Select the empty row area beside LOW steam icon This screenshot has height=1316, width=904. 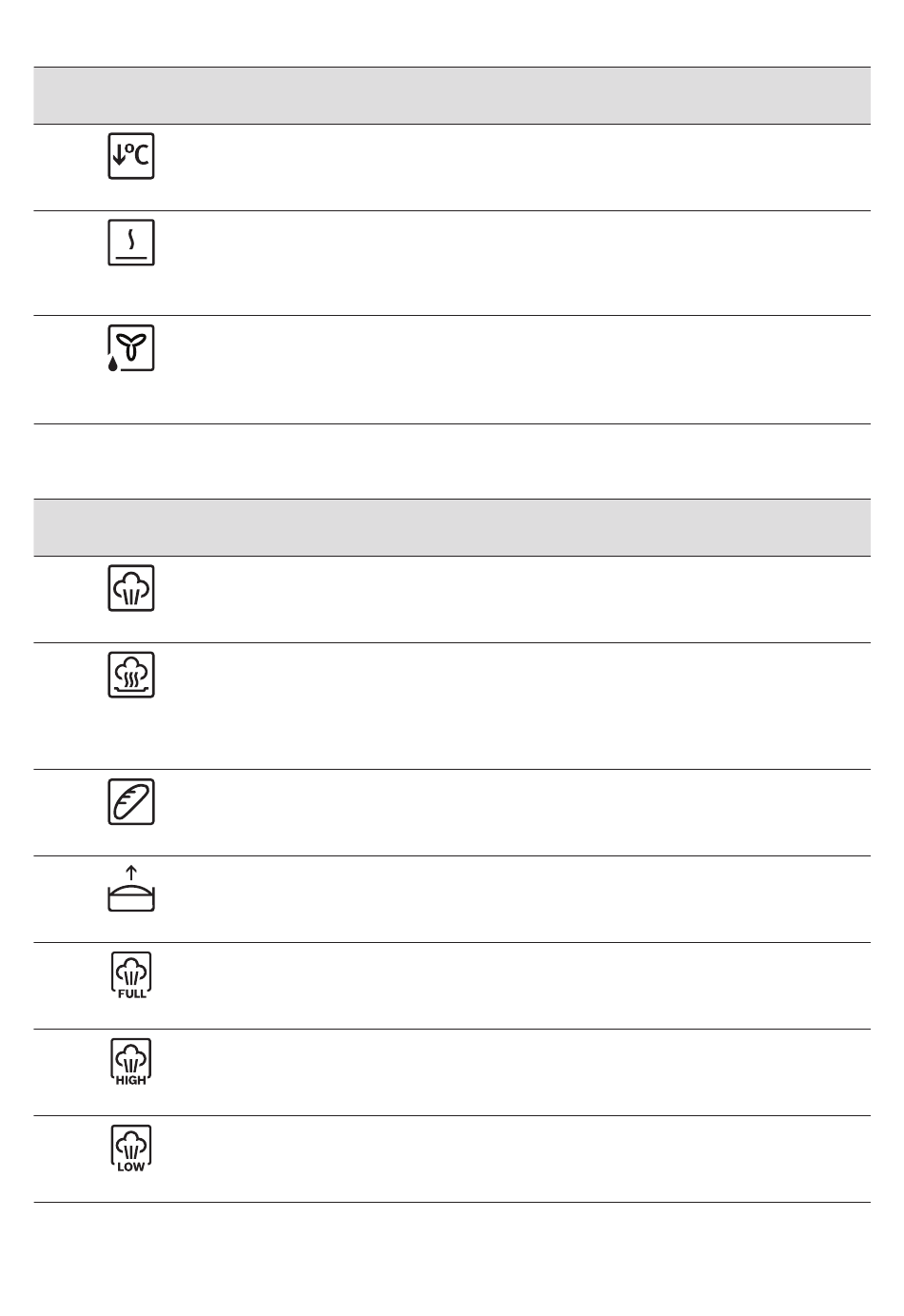(x=528, y=1159)
